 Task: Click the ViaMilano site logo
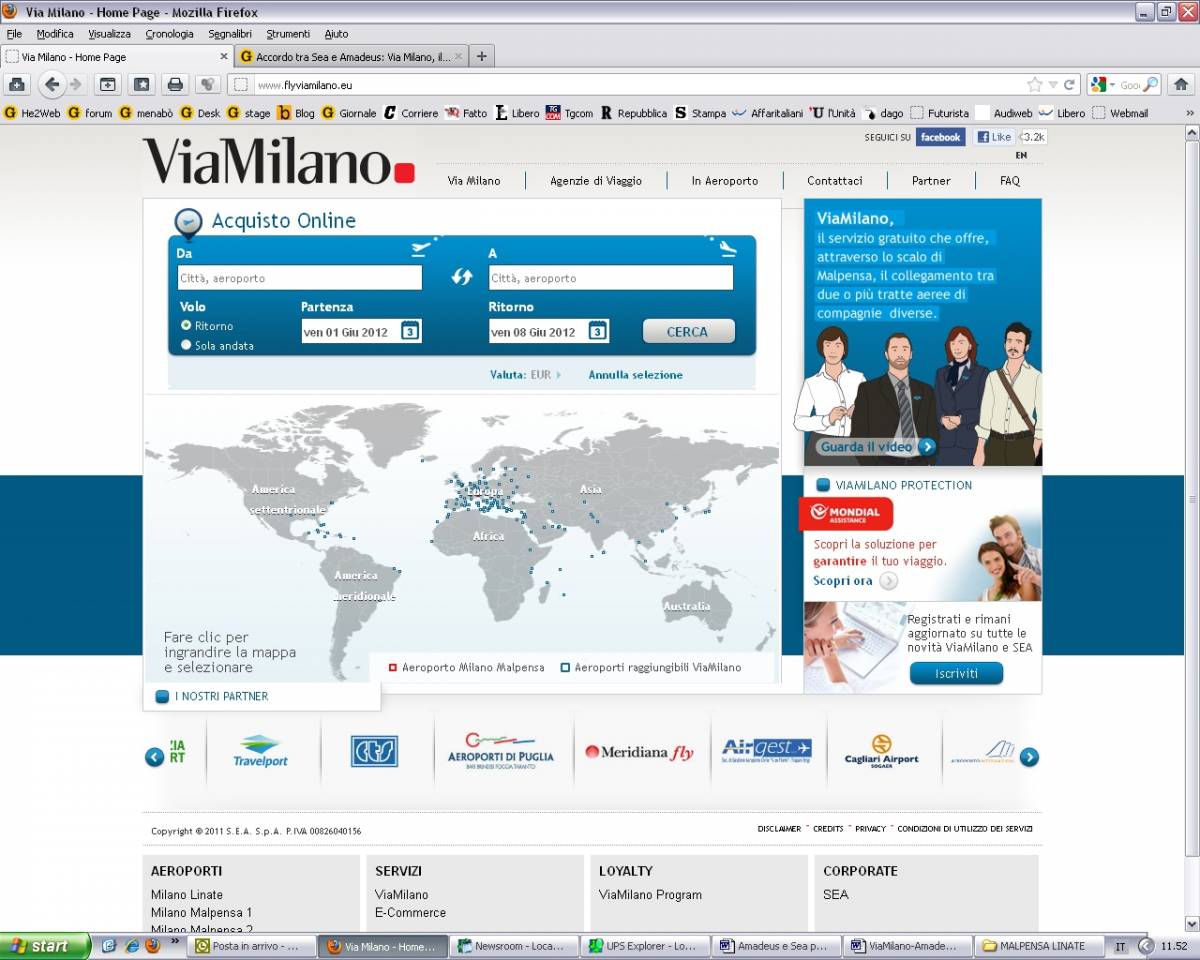(x=278, y=161)
